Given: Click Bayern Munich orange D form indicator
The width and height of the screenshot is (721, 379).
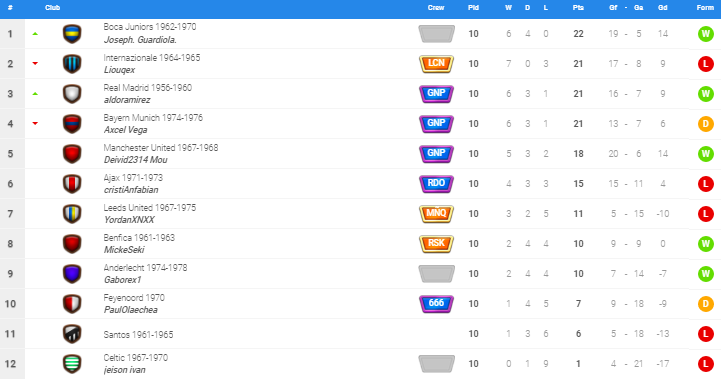Looking at the screenshot, I should [705, 124].
